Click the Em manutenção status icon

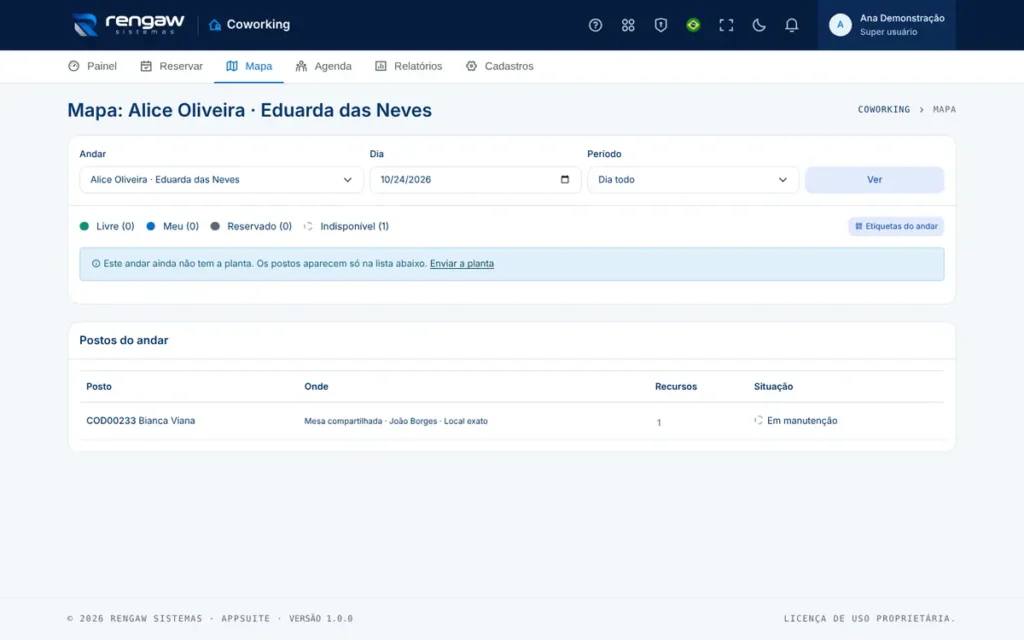point(758,421)
